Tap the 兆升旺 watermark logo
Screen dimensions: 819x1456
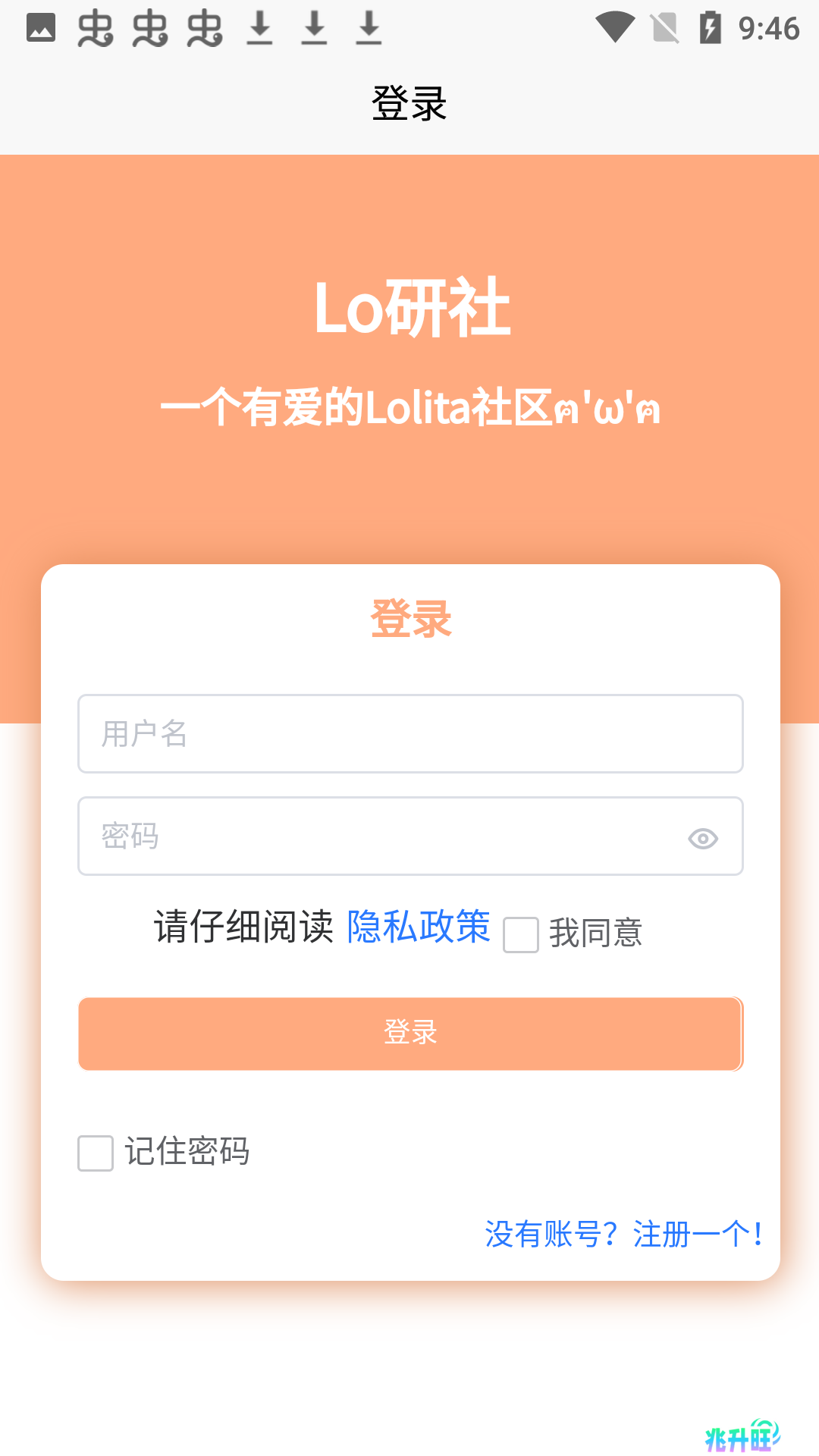(742, 1436)
